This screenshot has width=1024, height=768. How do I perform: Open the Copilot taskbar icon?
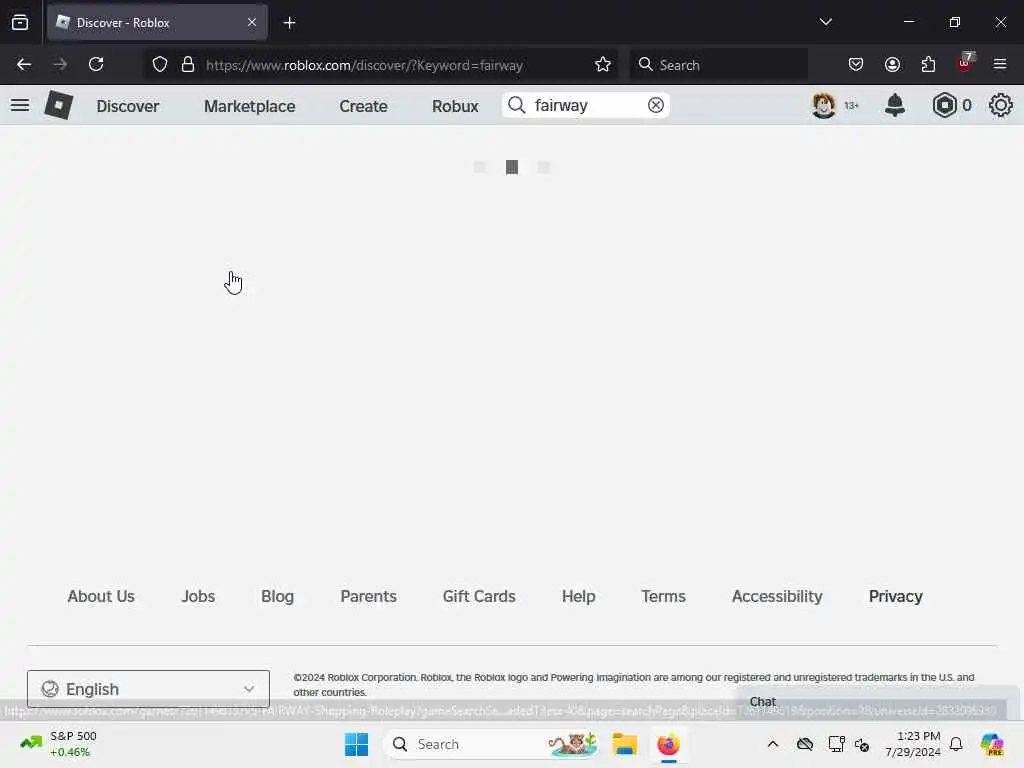(x=992, y=744)
